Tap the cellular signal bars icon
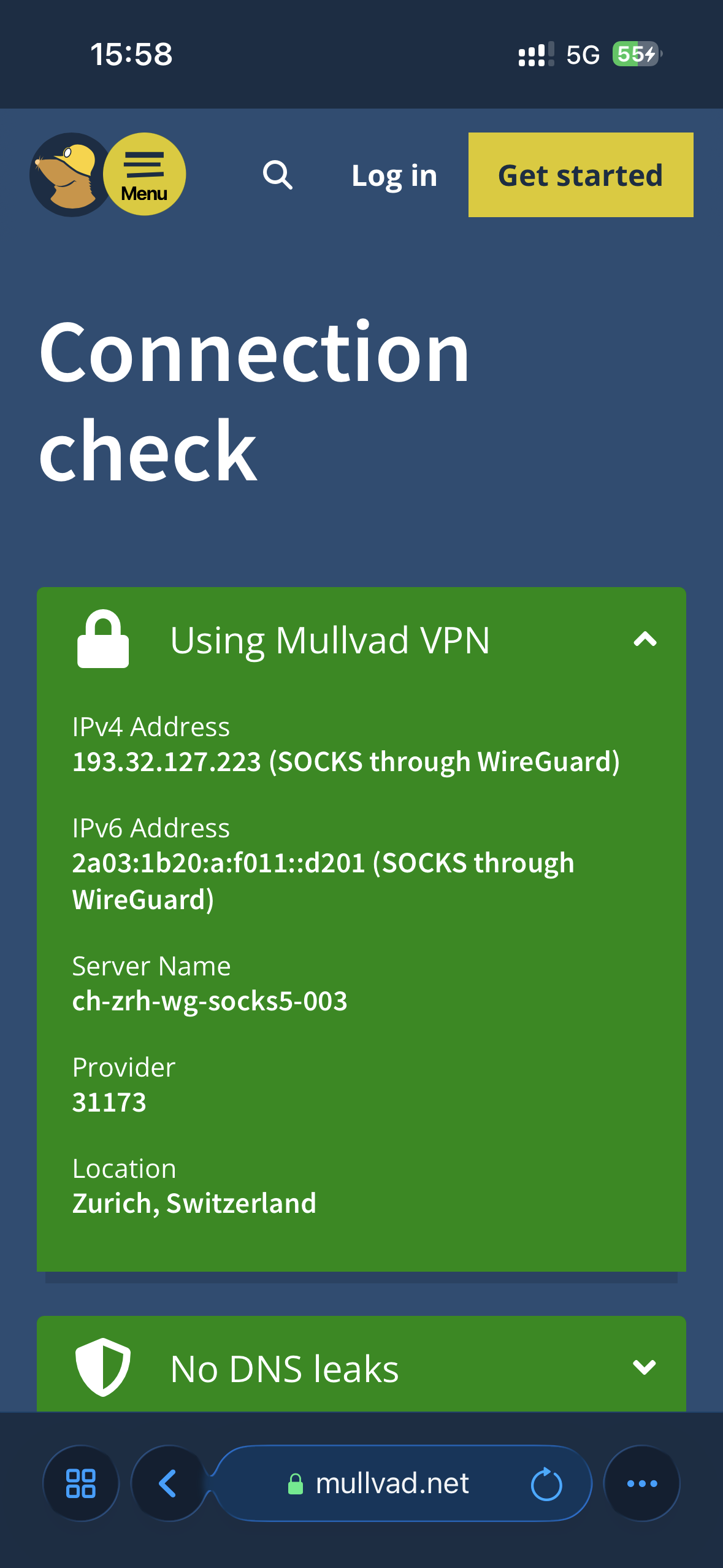723x1568 pixels. click(536, 54)
